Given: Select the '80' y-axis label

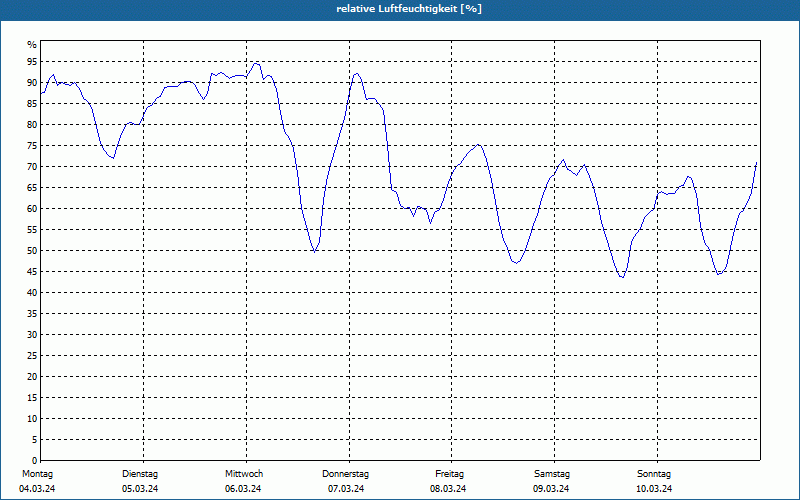Looking at the screenshot, I should click(x=32, y=124).
